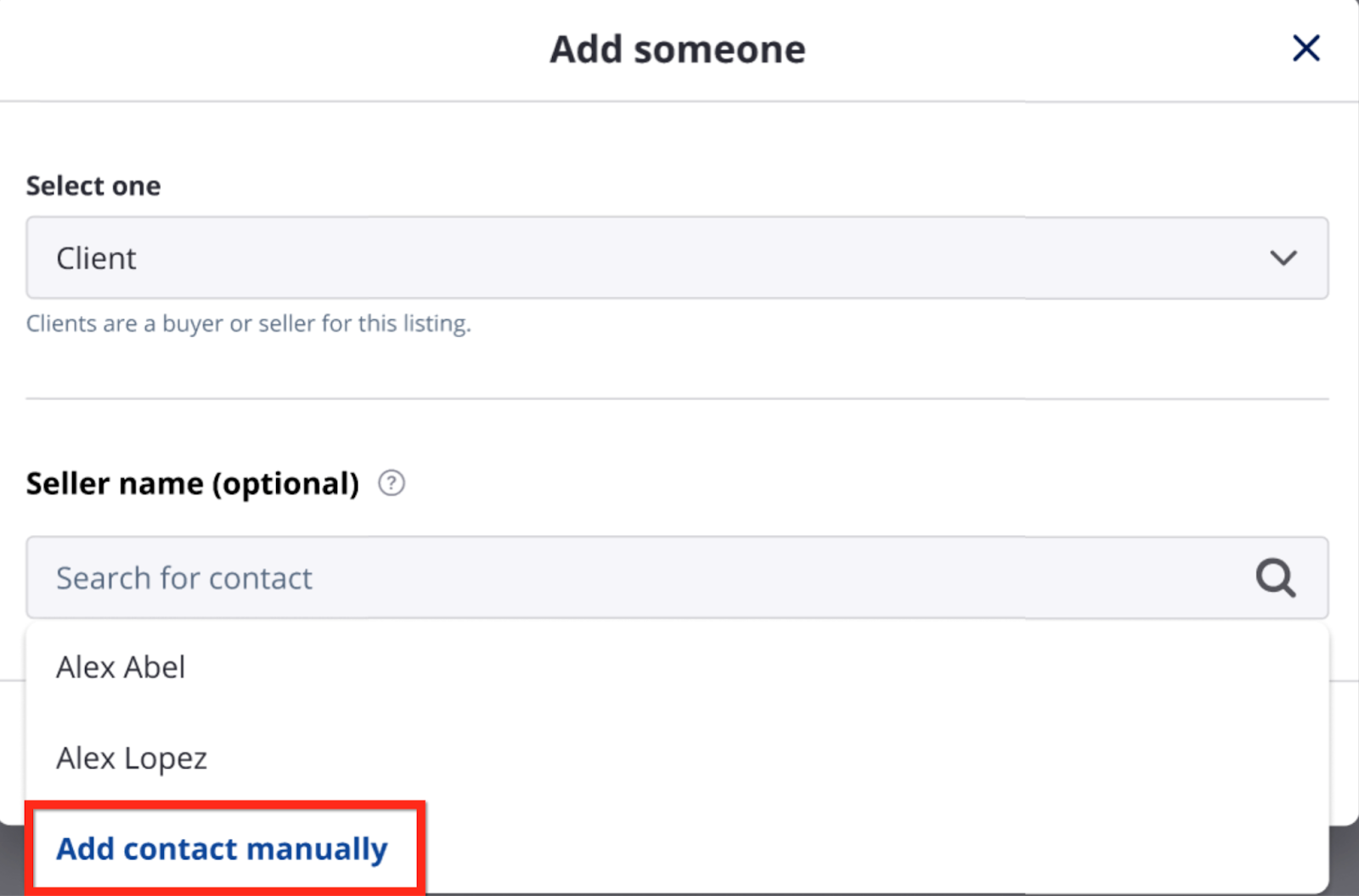The width and height of the screenshot is (1359, 896).
Task: Click the "Select one" field label
Action: tap(93, 186)
